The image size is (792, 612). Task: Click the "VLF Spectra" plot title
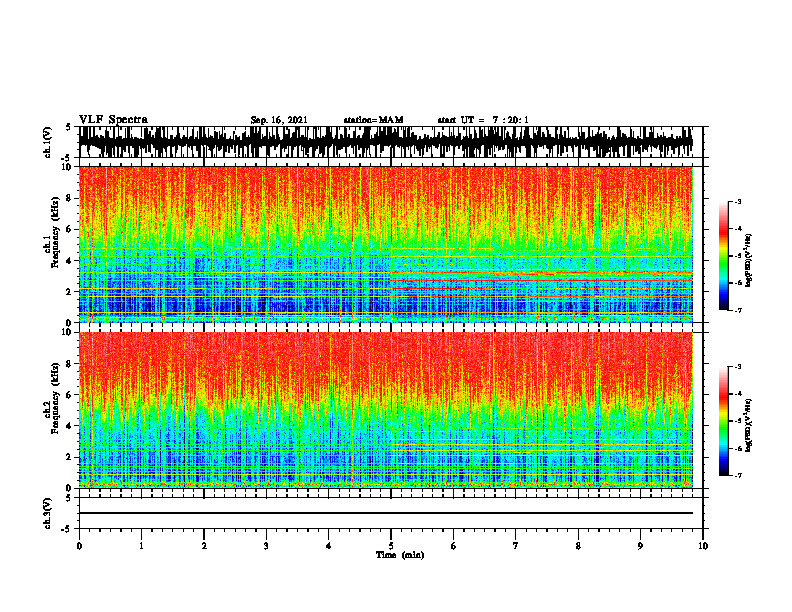pyautogui.click(x=113, y=120)
